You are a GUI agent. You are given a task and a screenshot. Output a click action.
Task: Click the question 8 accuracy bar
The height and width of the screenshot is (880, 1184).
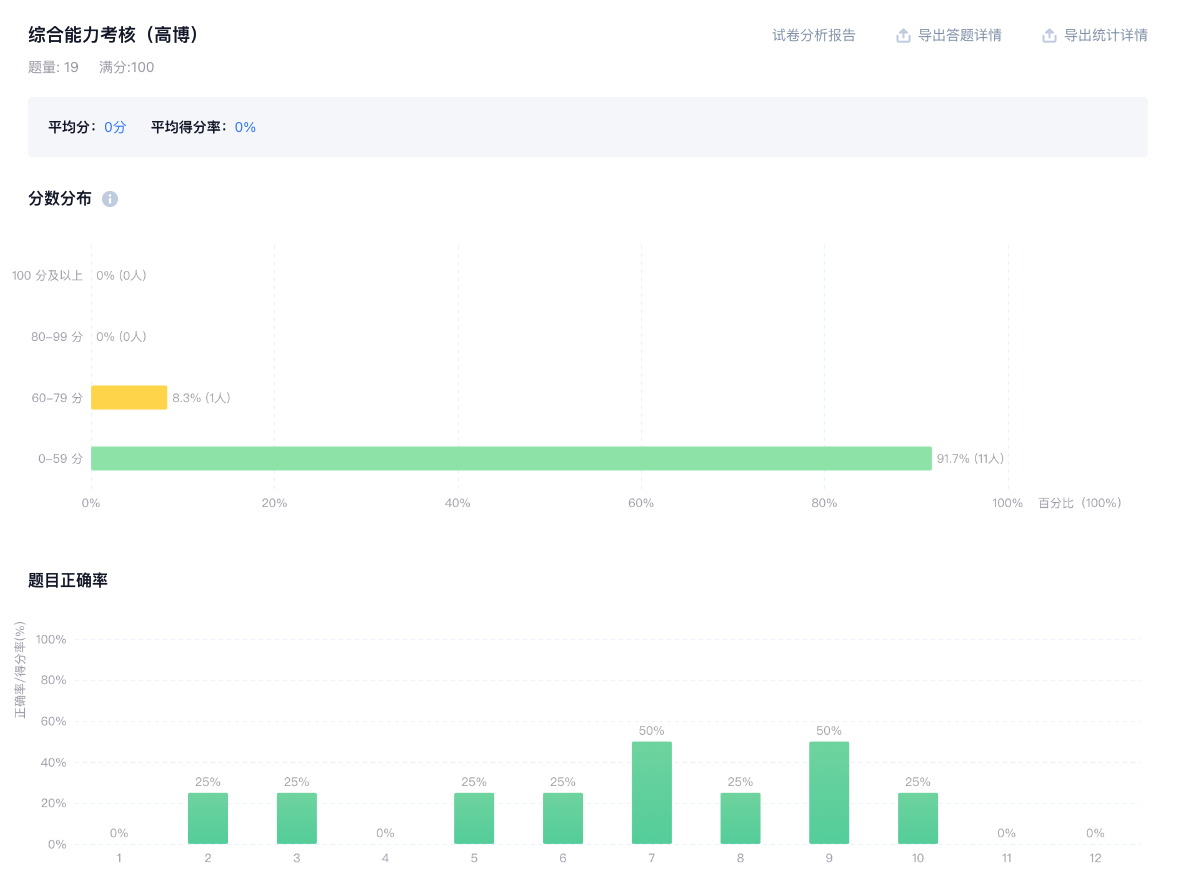click(740, 818)
